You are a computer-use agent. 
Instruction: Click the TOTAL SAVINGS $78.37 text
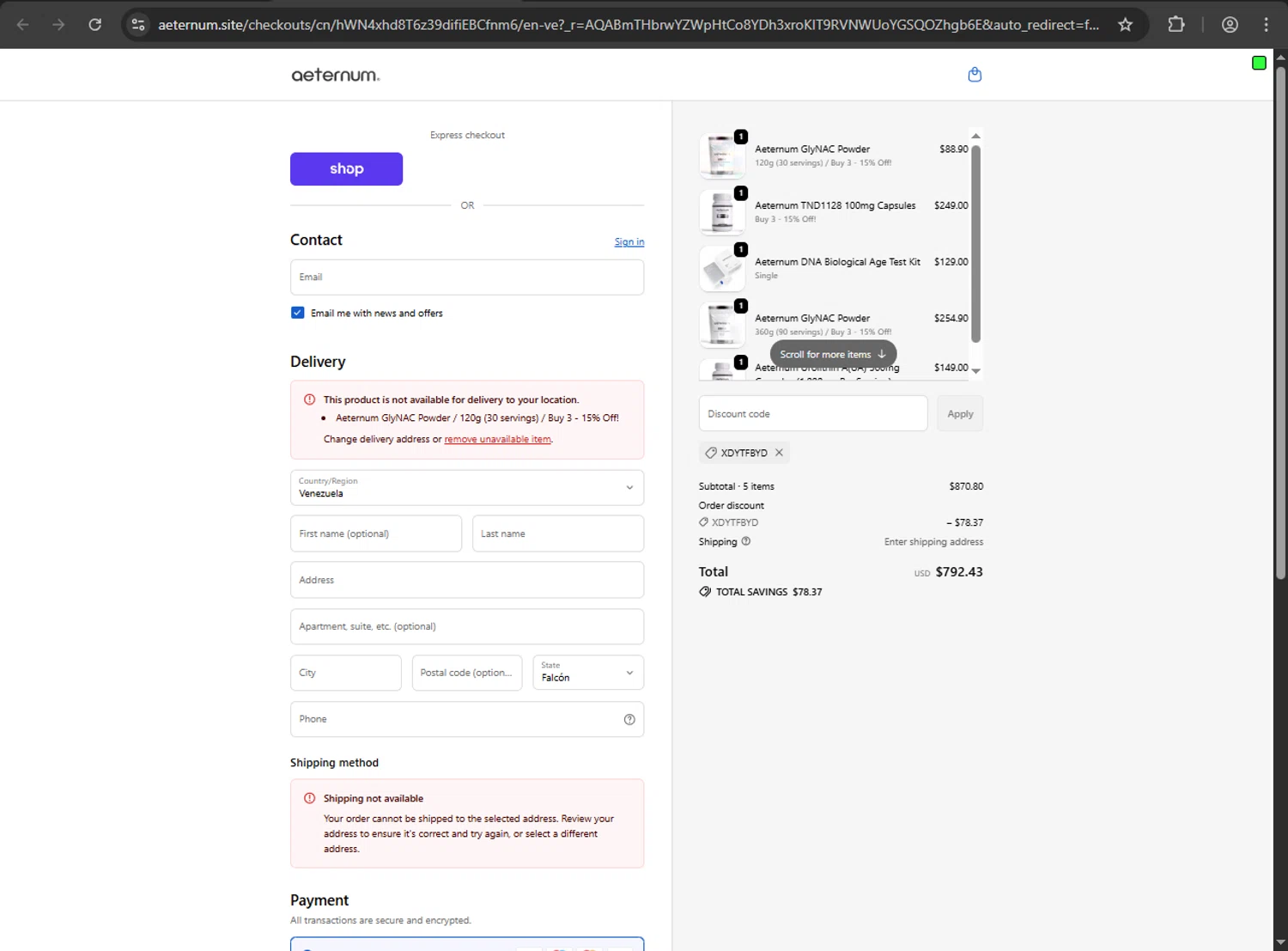coord(769,592)
